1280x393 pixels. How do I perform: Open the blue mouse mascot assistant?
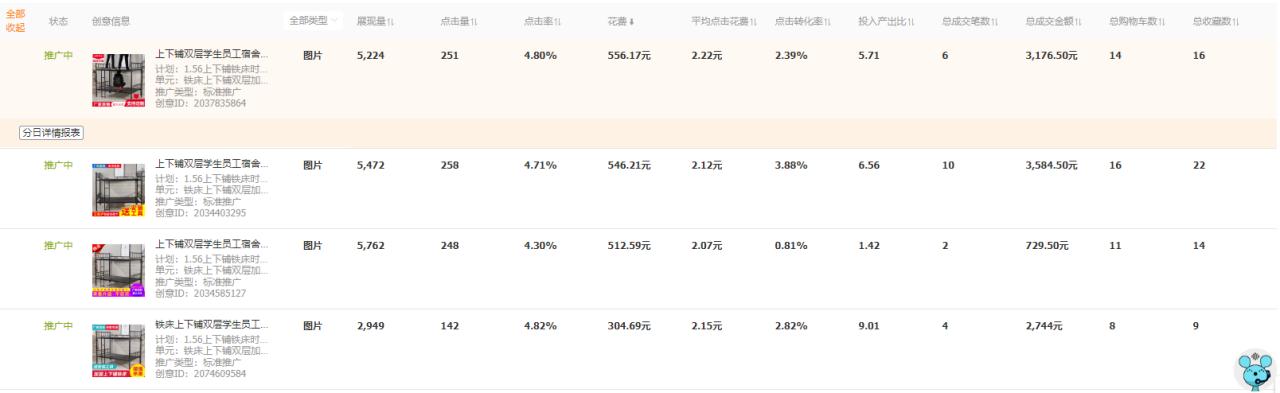tap(1257, 371)
